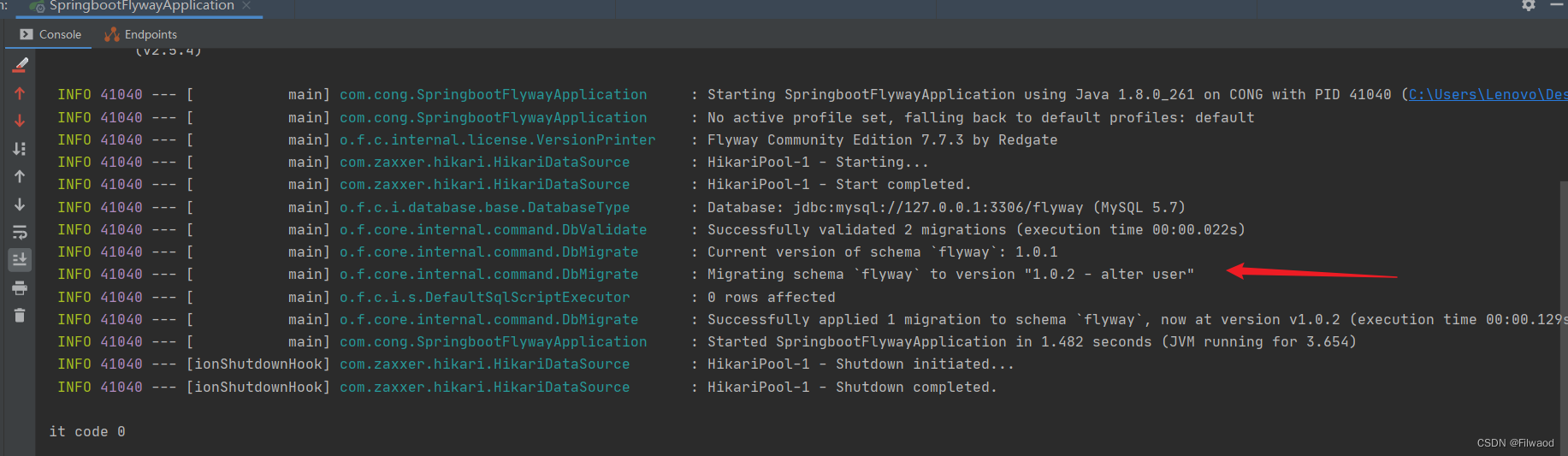Clear all console output with trash icon
The height and width of the screenshot is (456, 1568).
(20, 316)
